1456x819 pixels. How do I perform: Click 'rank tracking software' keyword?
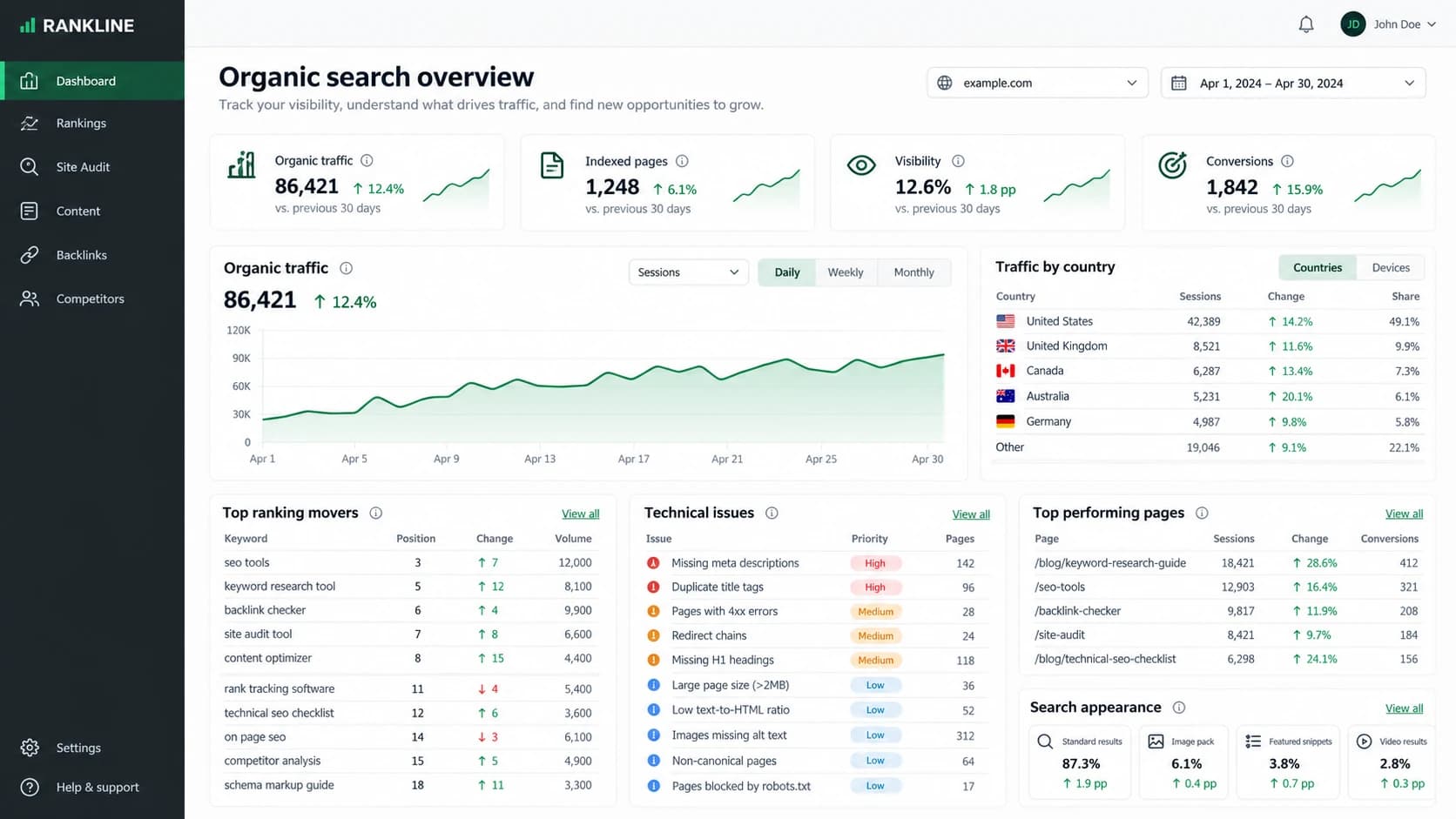279,688
